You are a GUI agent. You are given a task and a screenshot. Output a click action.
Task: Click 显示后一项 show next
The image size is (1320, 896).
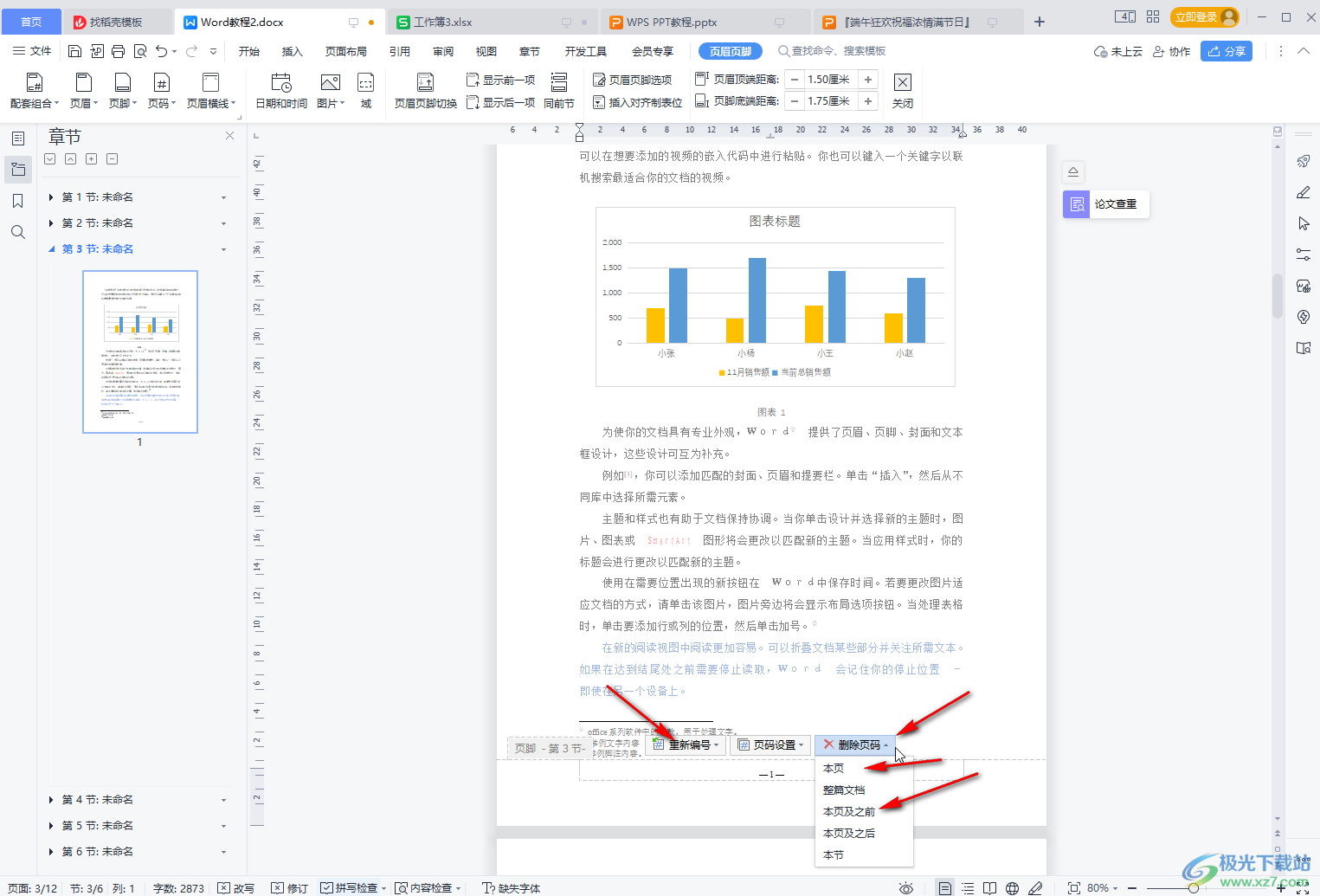click(x=500, y=102)
